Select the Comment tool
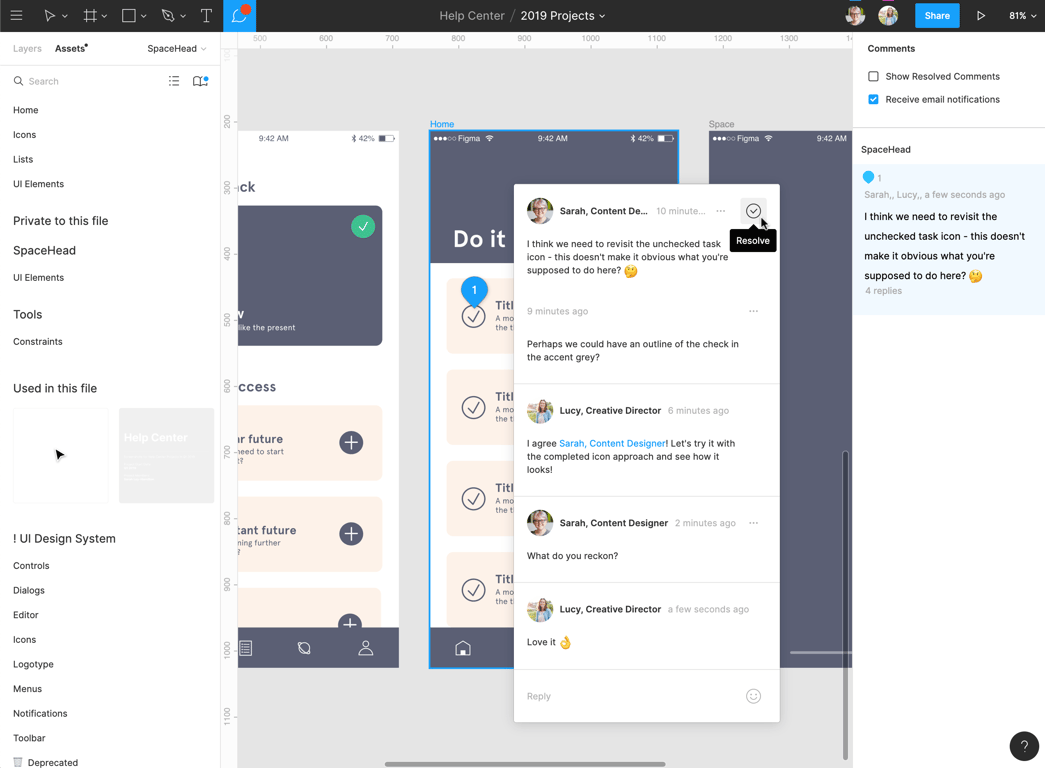This screenshot has width=1045, height=768. pyautogui.click(x=240, y=16)
